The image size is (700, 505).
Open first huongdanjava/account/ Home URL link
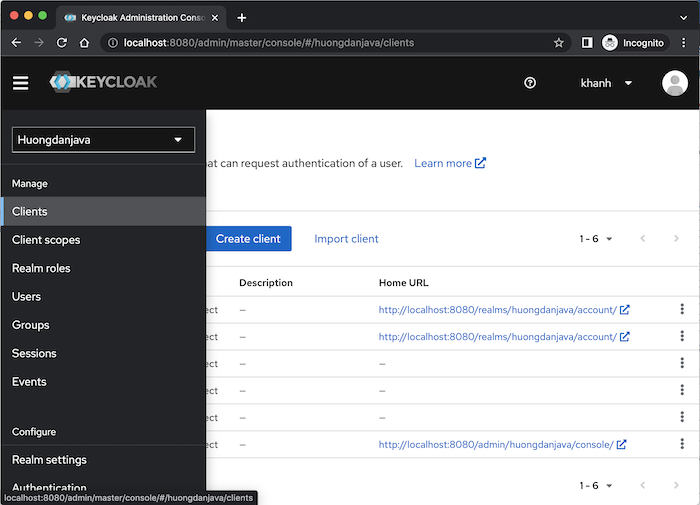coord(504,310)
